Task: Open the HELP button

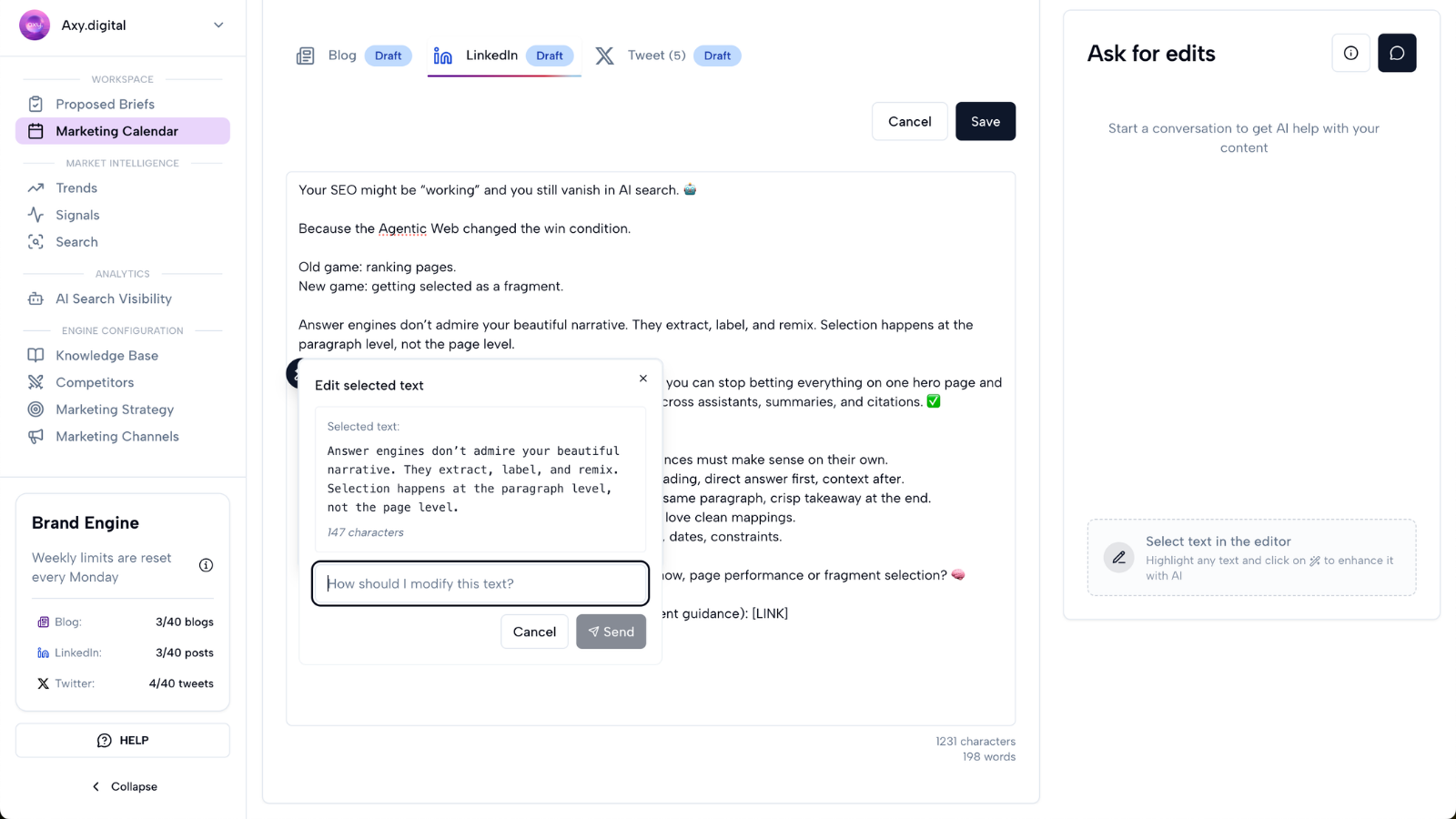Action: point(123,740)
